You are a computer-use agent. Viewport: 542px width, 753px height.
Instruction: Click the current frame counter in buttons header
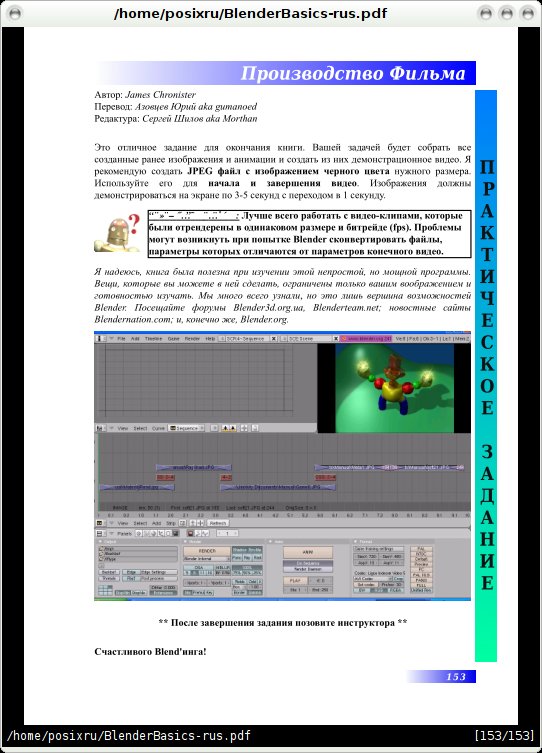tap(227, 533)
